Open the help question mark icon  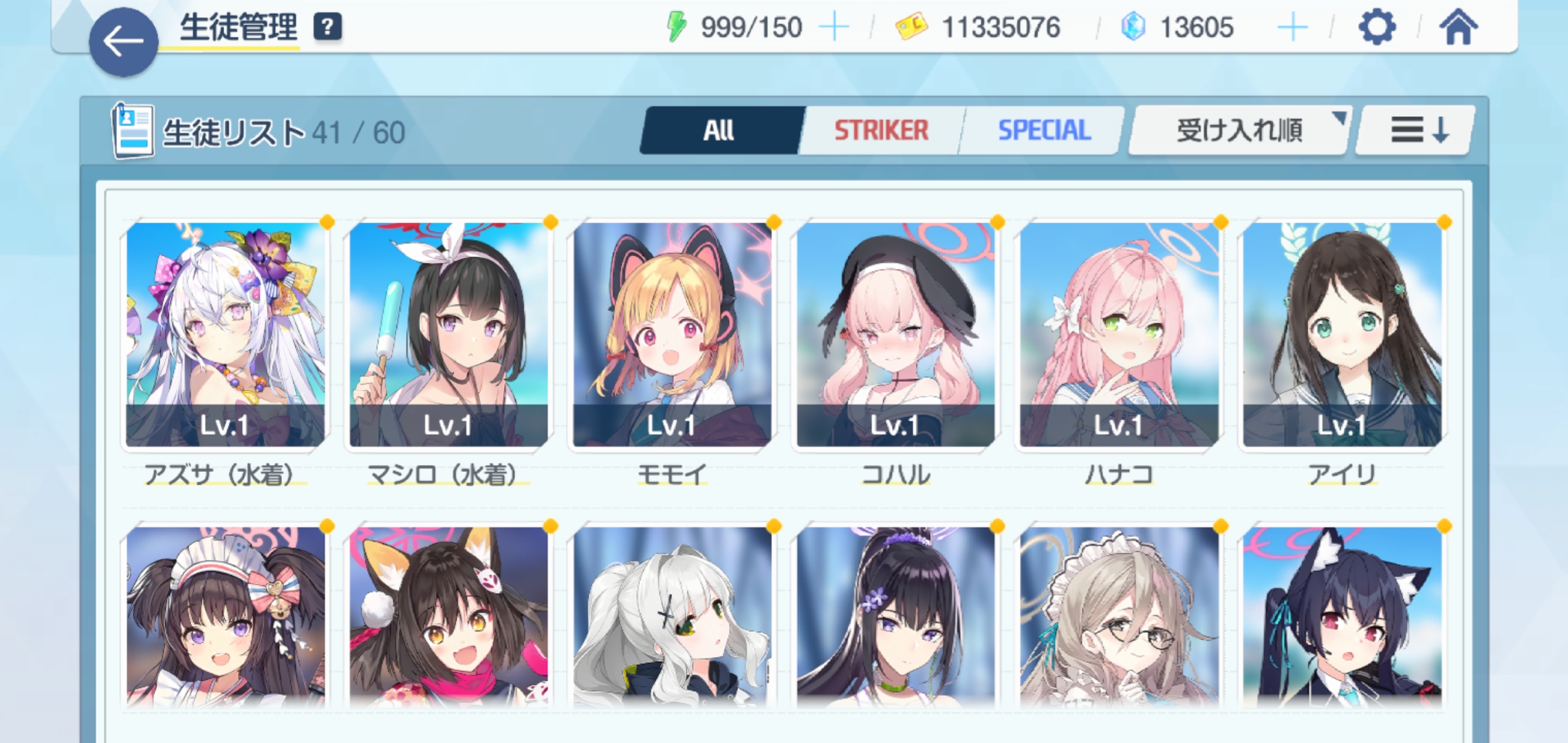(x=327, y=28)
